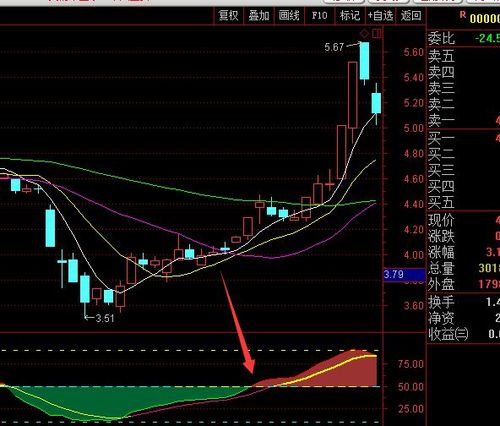This screenshot has height=426, width=500.
Task: Click the 买一 bid level row
Action: coord(464,138)
